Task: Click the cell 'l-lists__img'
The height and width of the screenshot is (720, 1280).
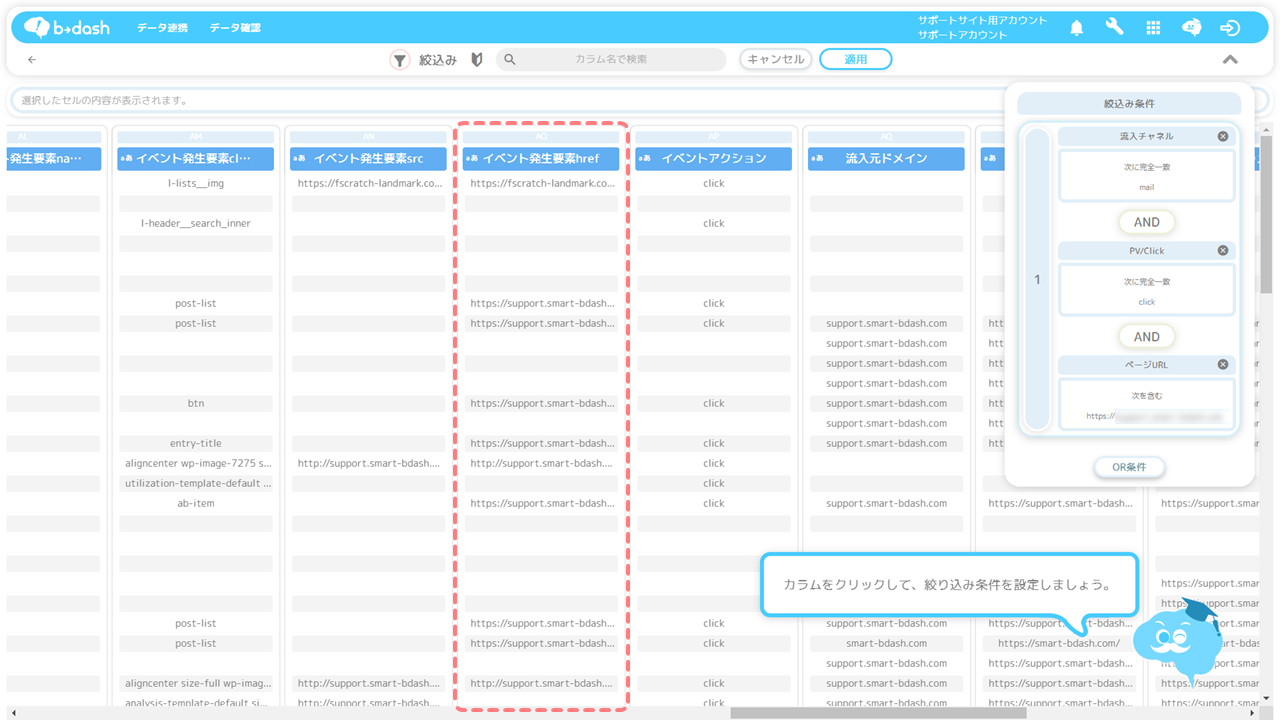Action: 195,183
